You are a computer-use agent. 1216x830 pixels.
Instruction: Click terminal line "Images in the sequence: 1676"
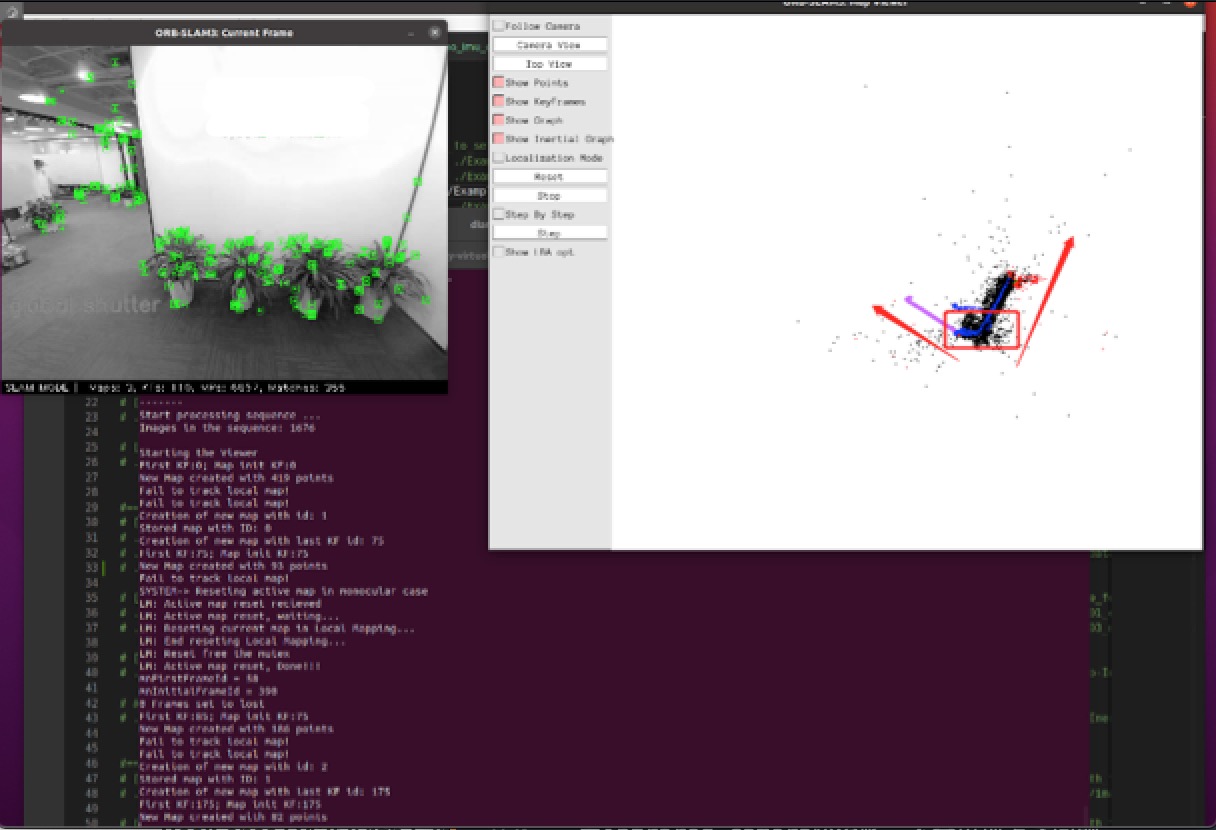[x=227, y=428]
